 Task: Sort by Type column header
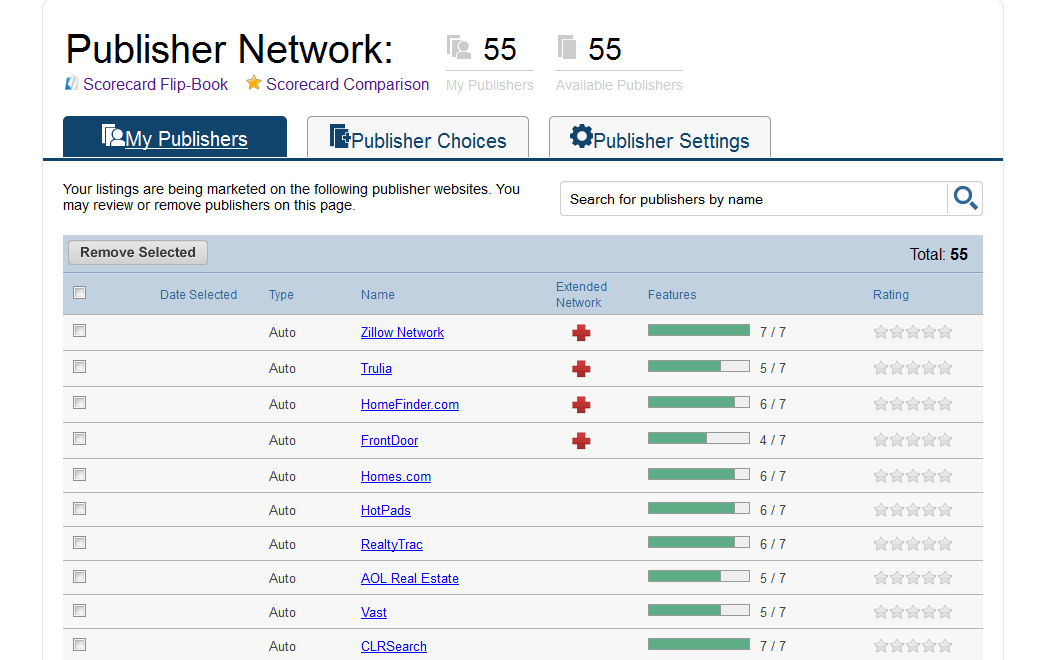281,294
